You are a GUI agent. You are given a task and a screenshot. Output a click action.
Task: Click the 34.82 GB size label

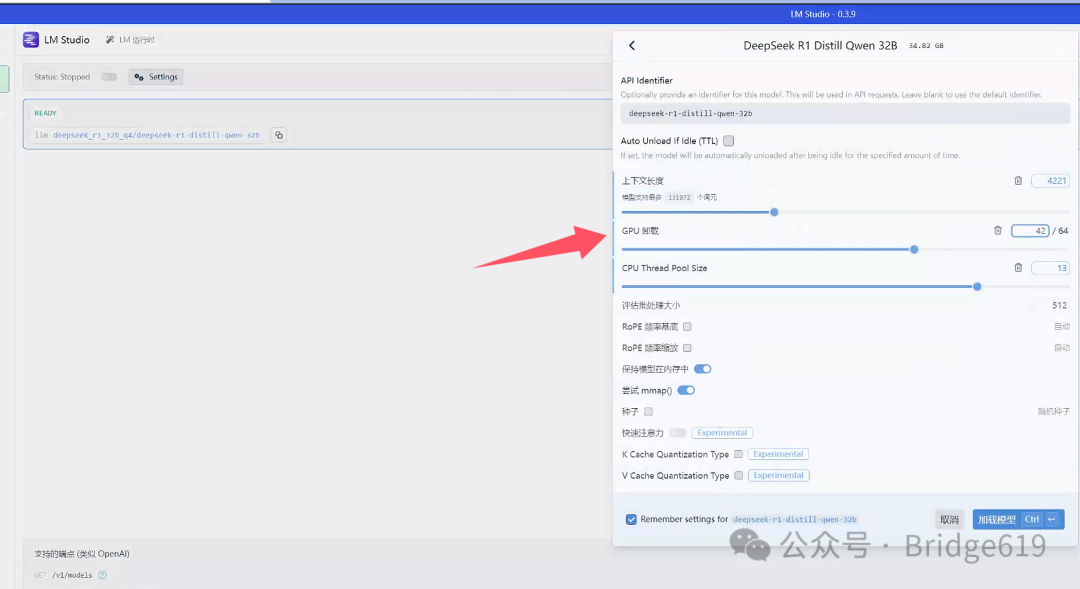click(926, 45)
